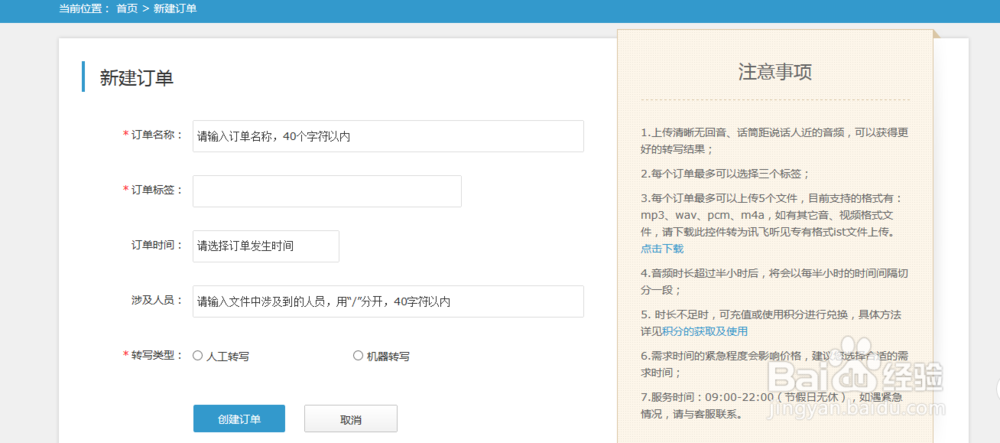
Task: Open the 订单时间 date picker field
Action: [266, 246]
